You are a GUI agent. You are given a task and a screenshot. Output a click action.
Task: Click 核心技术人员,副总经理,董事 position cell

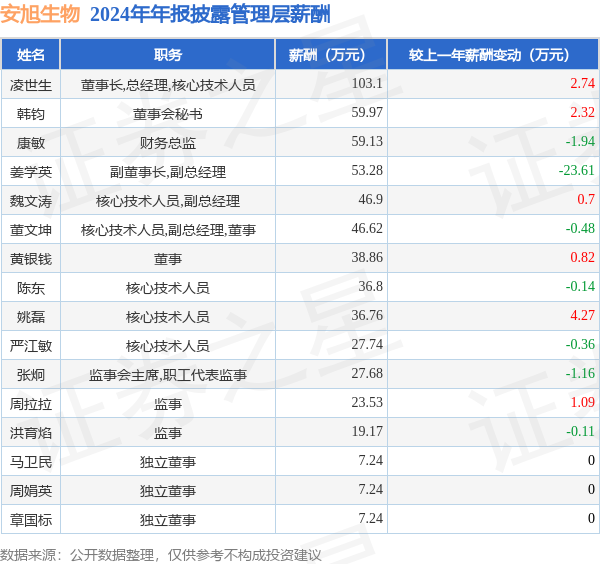(168, 230)
